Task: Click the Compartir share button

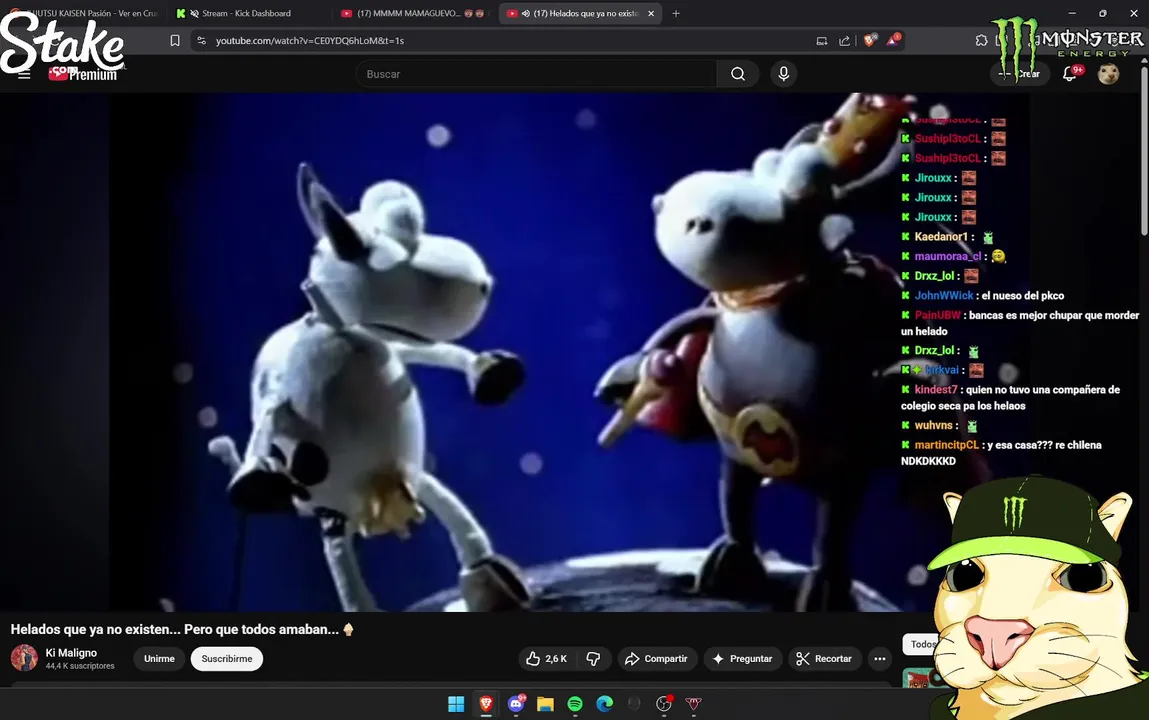Action: point(657,658)
